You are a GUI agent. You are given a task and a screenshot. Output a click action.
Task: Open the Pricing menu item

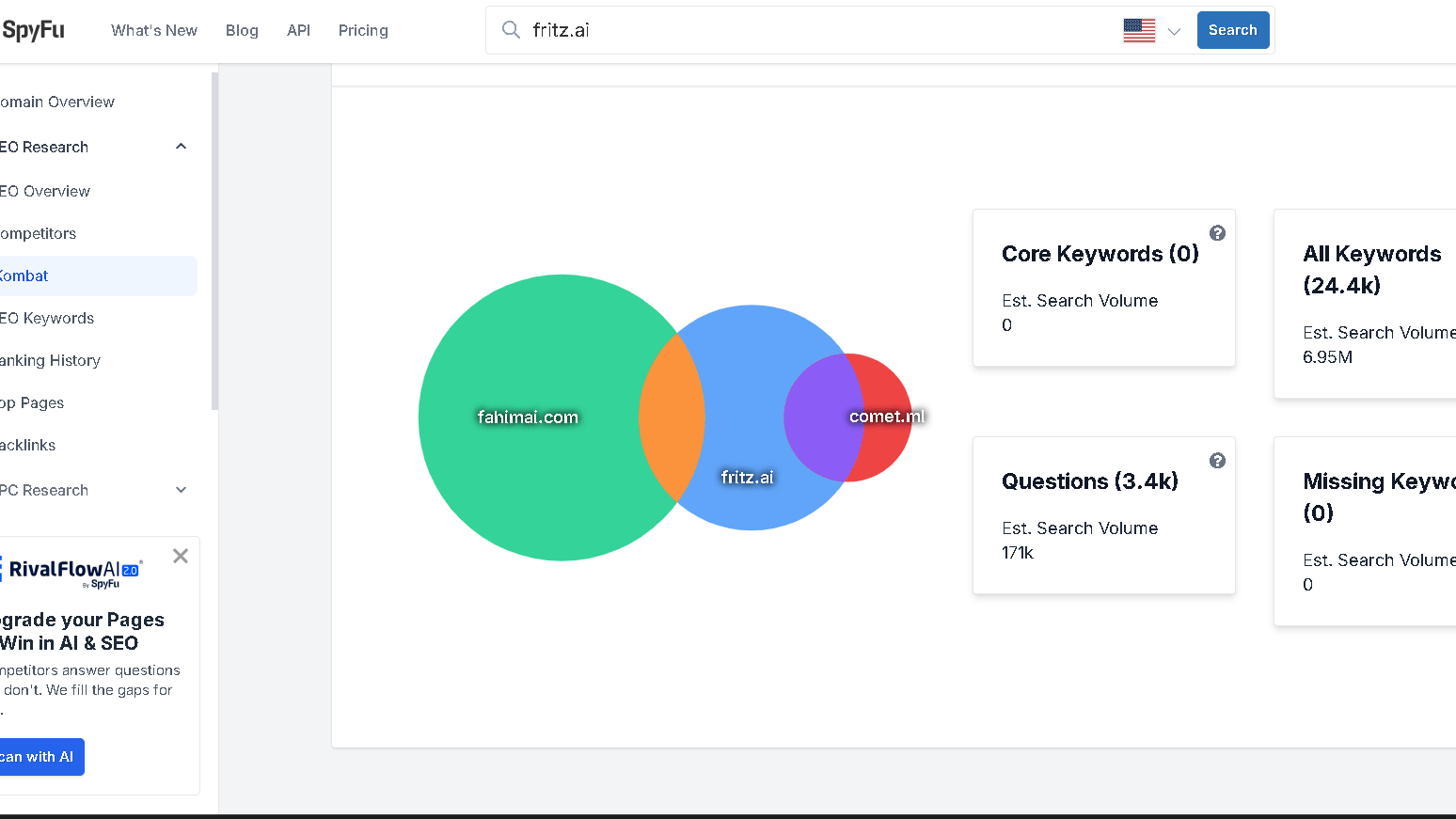click(363, 30)
